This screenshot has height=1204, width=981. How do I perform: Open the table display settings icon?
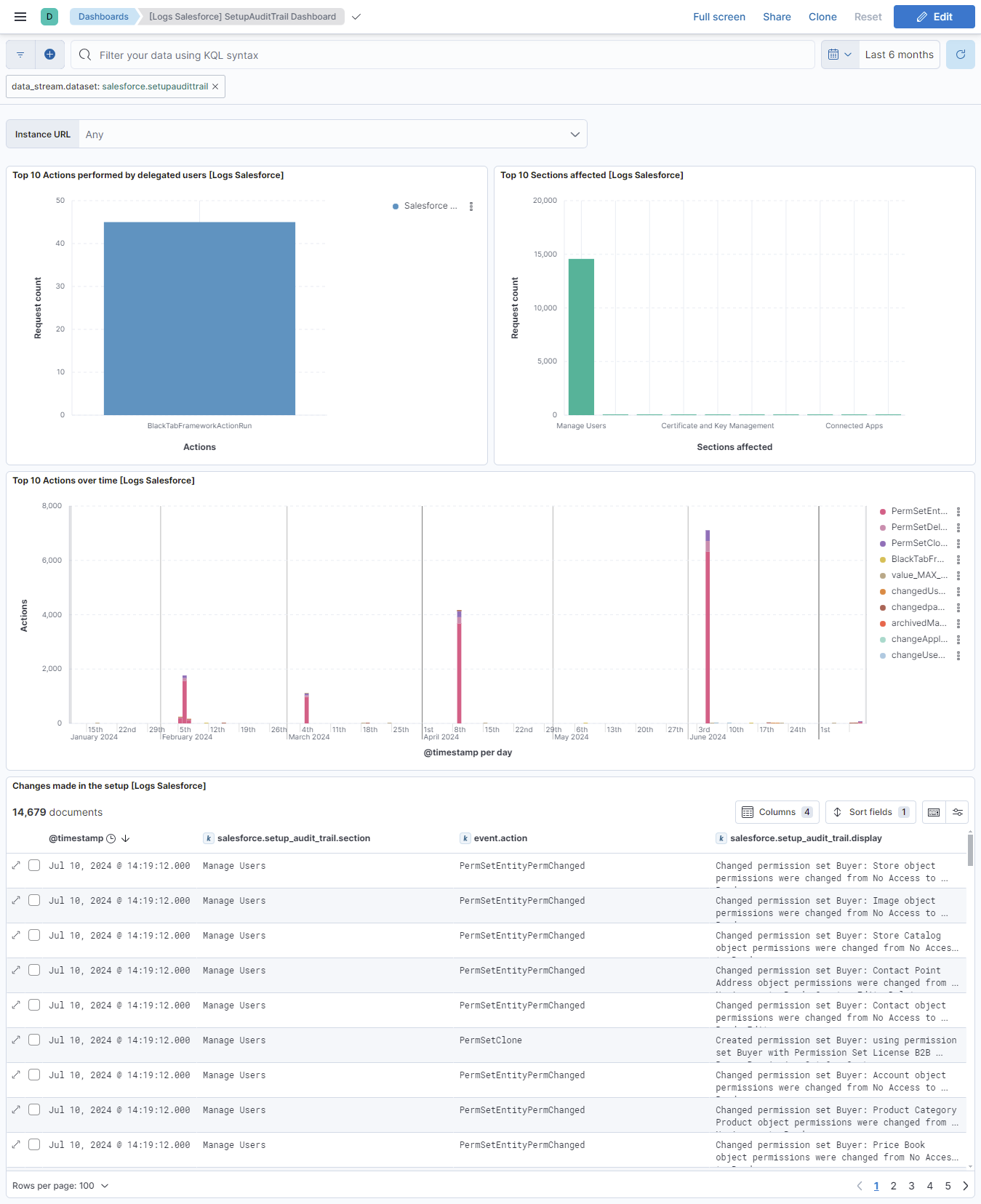coord(958,812)
